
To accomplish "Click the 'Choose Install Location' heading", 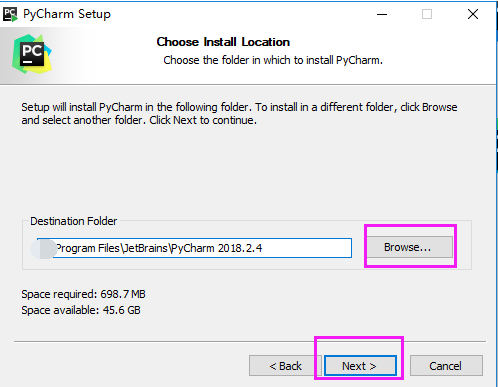I will coord(223,42).
